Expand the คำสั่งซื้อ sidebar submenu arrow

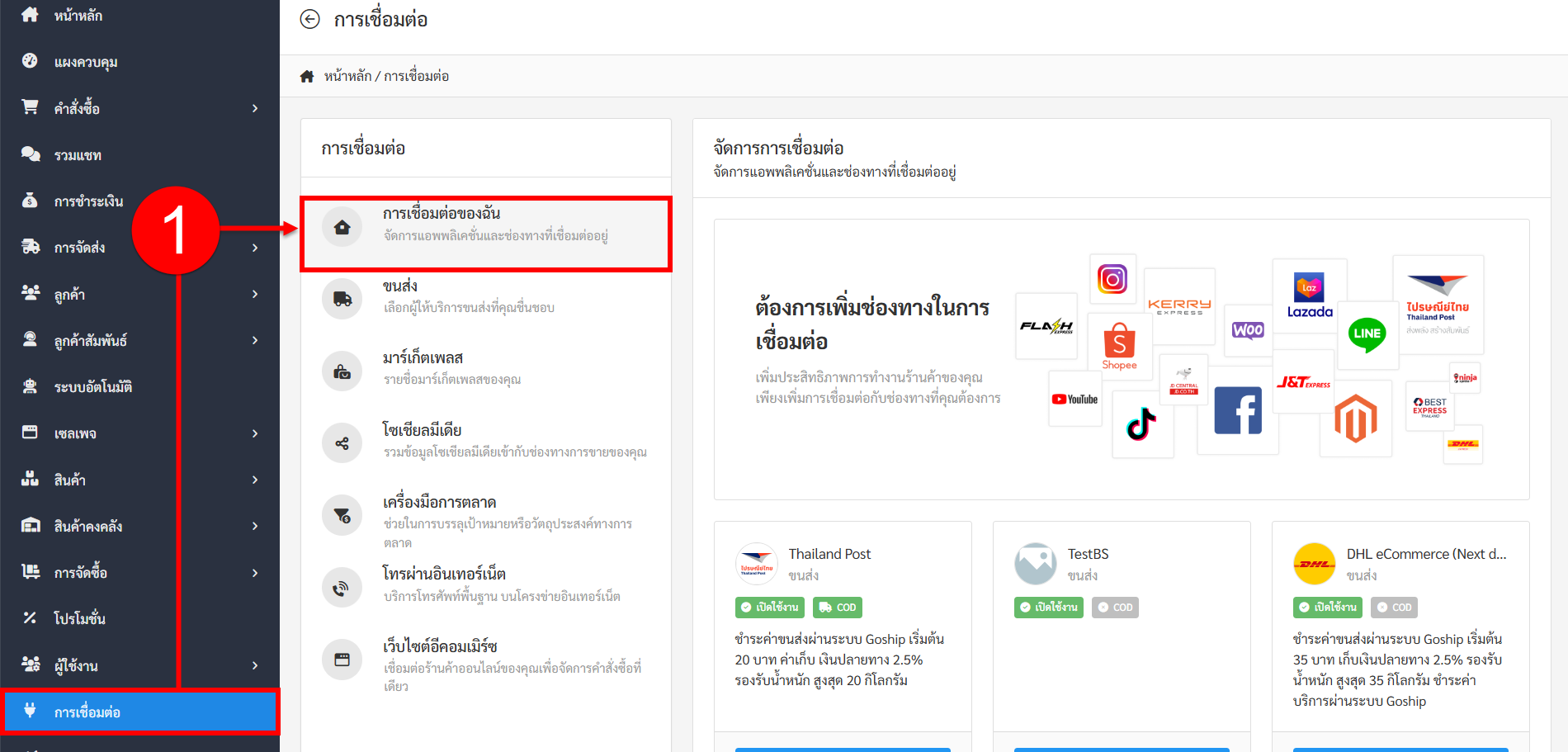pos(255,108)
